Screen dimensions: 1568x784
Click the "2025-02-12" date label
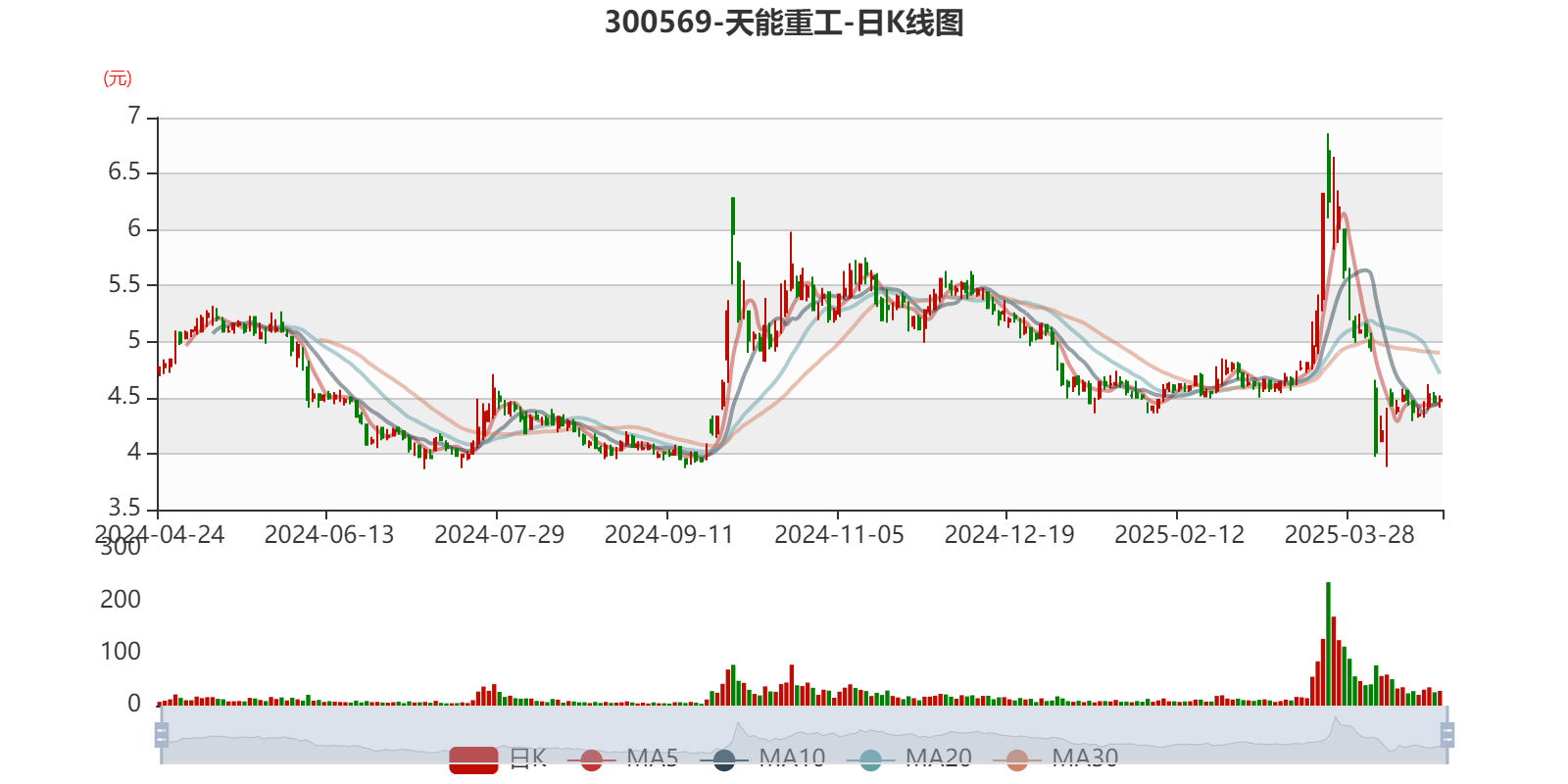[1180, 535]
